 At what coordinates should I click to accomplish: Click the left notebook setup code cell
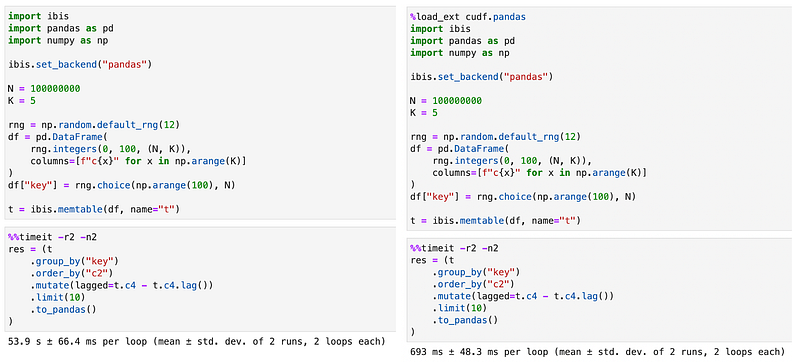click(200, 113)
